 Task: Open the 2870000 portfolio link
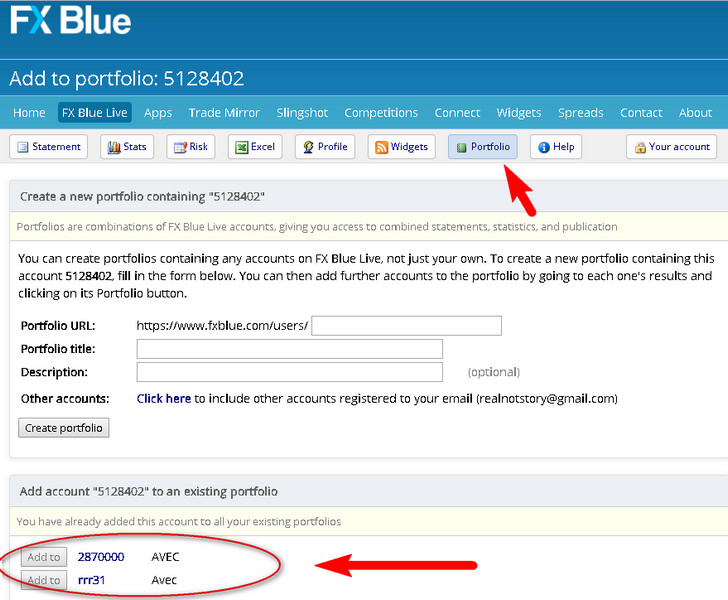point(101,557)
